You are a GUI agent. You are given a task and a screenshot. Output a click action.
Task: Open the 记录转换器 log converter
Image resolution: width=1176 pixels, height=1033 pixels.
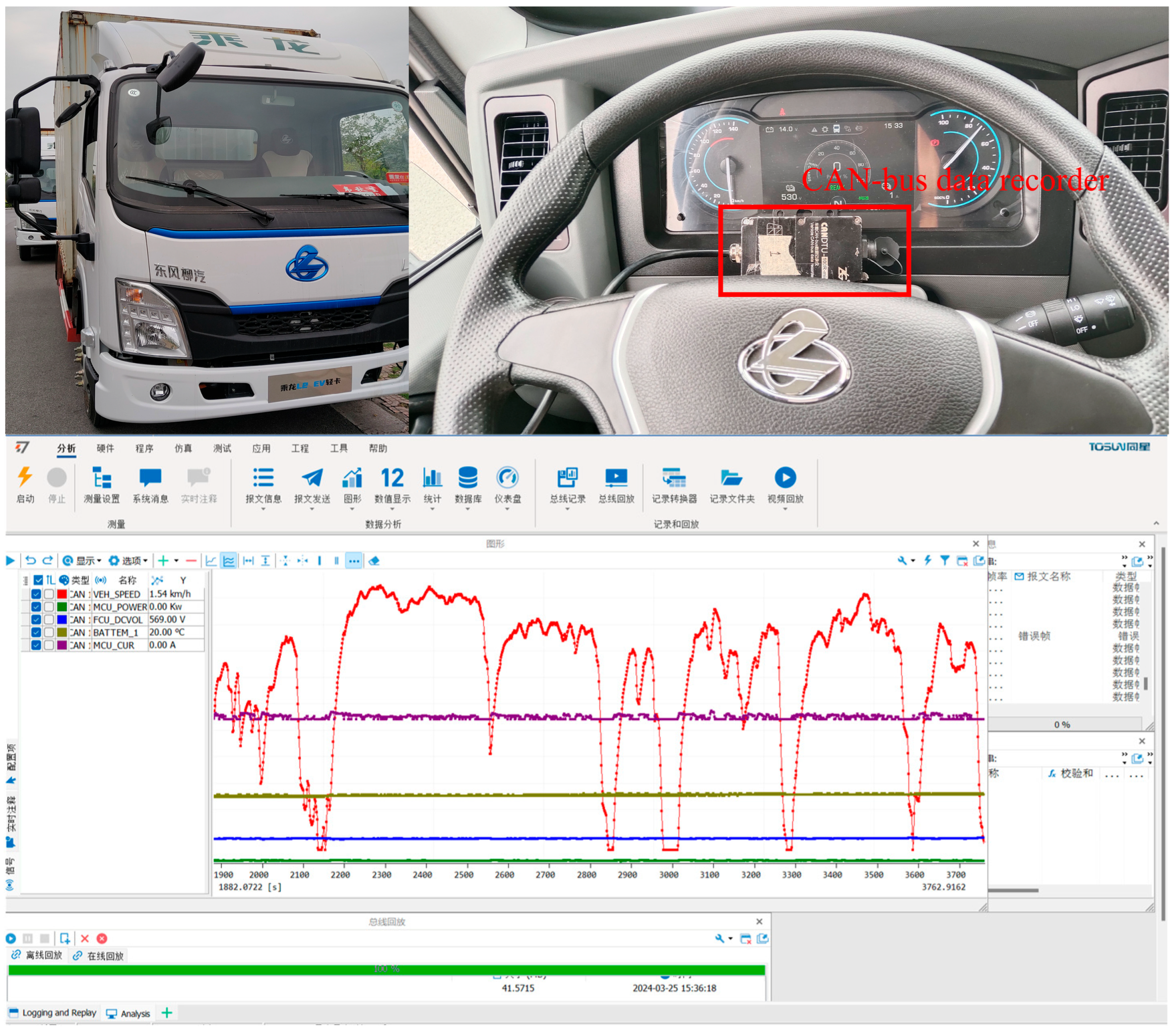(x=674, y=477)
